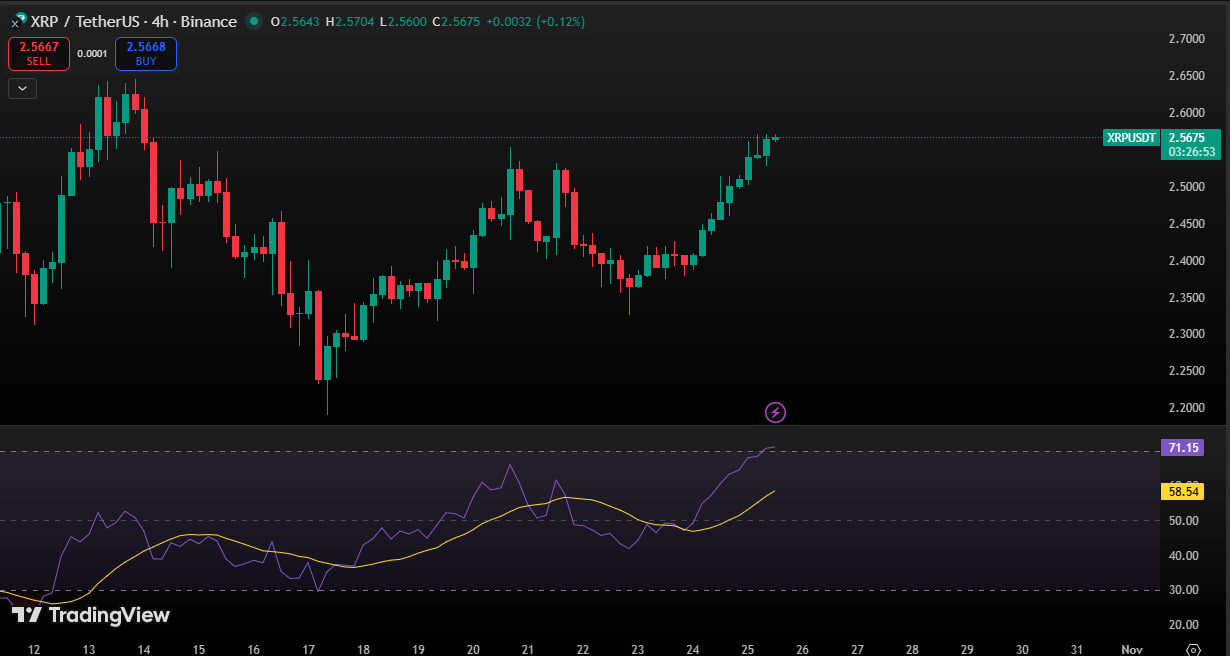The height and width of the screenshot is (656, 1230).
Task: Collapse the indicator legend with chevron button
Action: click(x=23, y=88)
